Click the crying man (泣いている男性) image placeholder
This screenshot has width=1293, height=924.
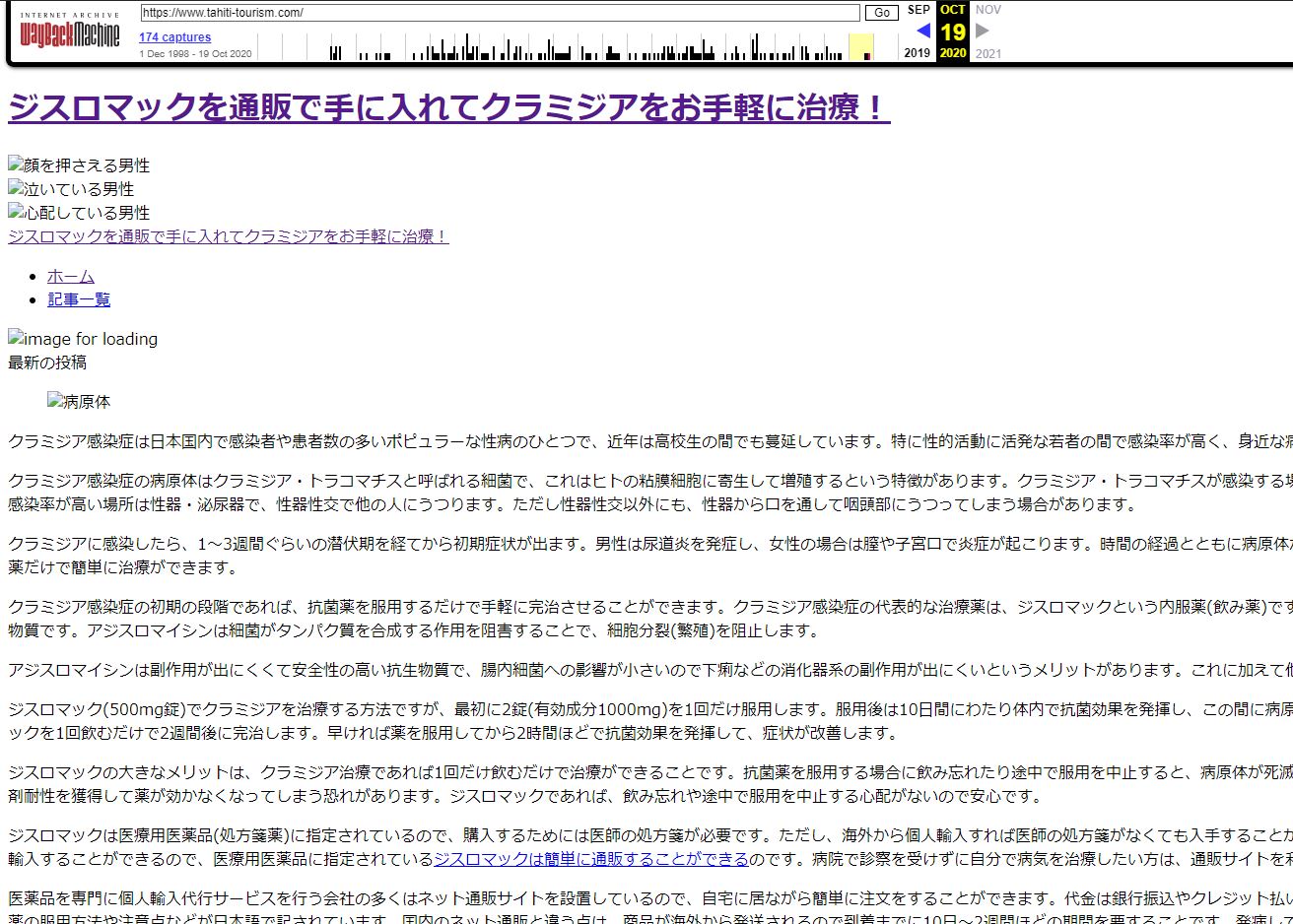(71, 189)
